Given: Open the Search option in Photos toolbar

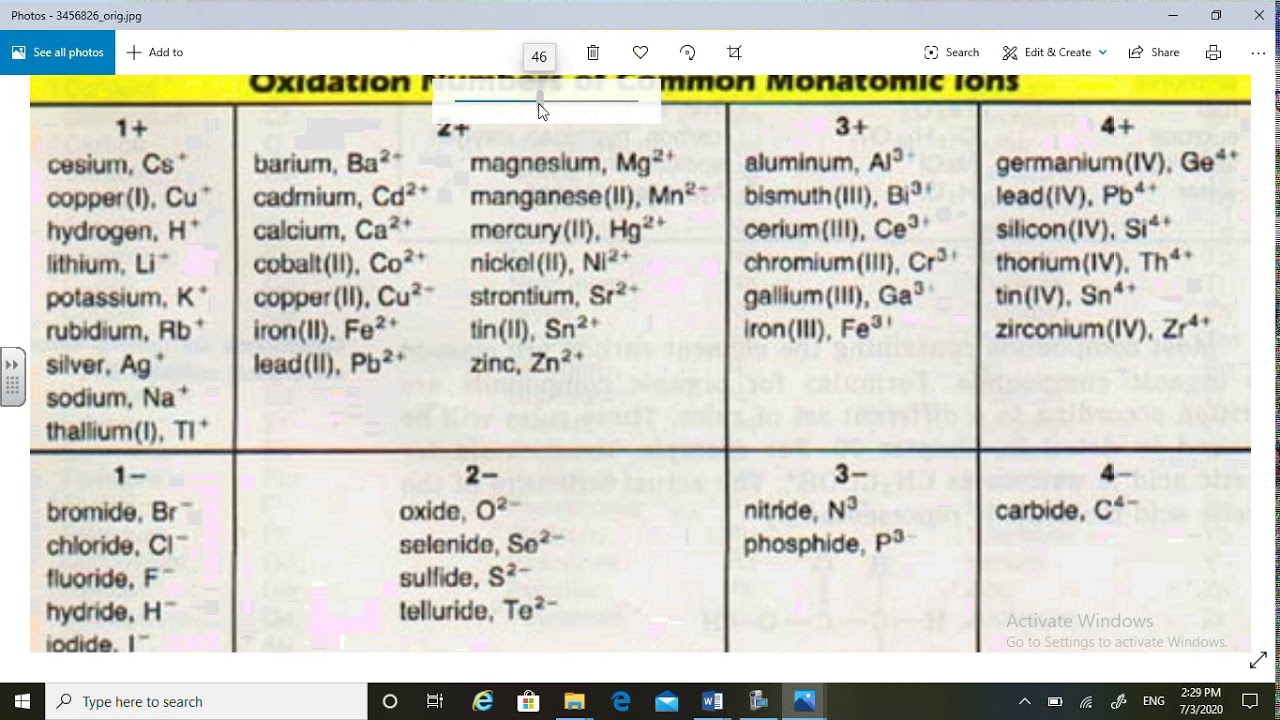Looking at the screenshot, I should point(952,52).
